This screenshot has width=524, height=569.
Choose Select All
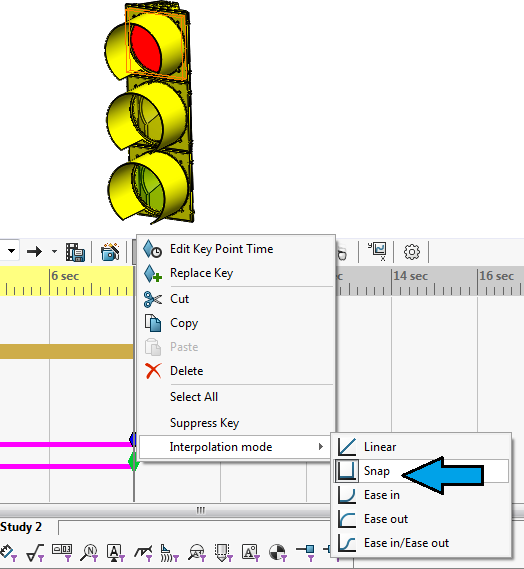(236, 397)
